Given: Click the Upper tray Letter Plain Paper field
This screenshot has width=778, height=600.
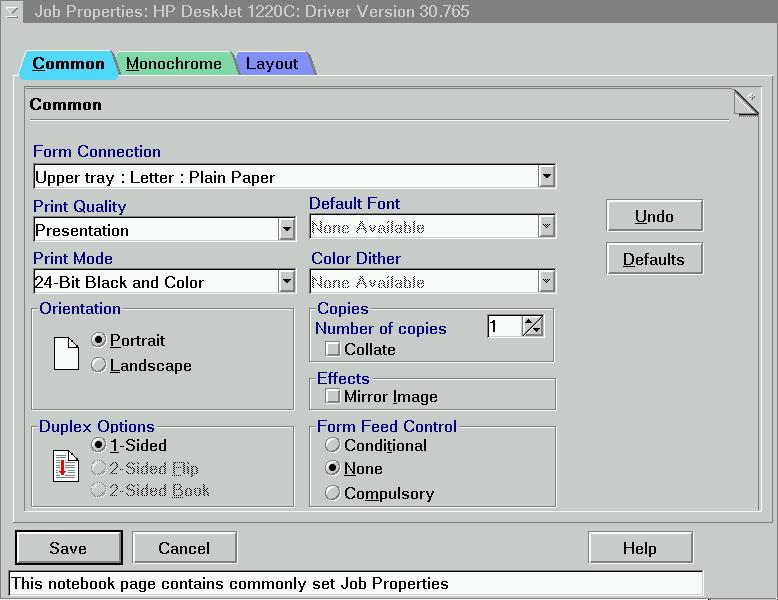Looking at the screenshot, I should (286, 177).
